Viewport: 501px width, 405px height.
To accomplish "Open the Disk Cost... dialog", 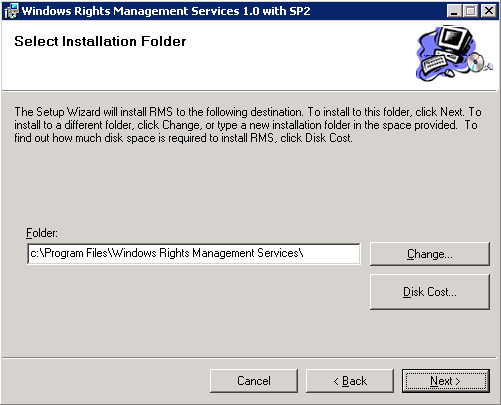I will (x=430, y=292).
